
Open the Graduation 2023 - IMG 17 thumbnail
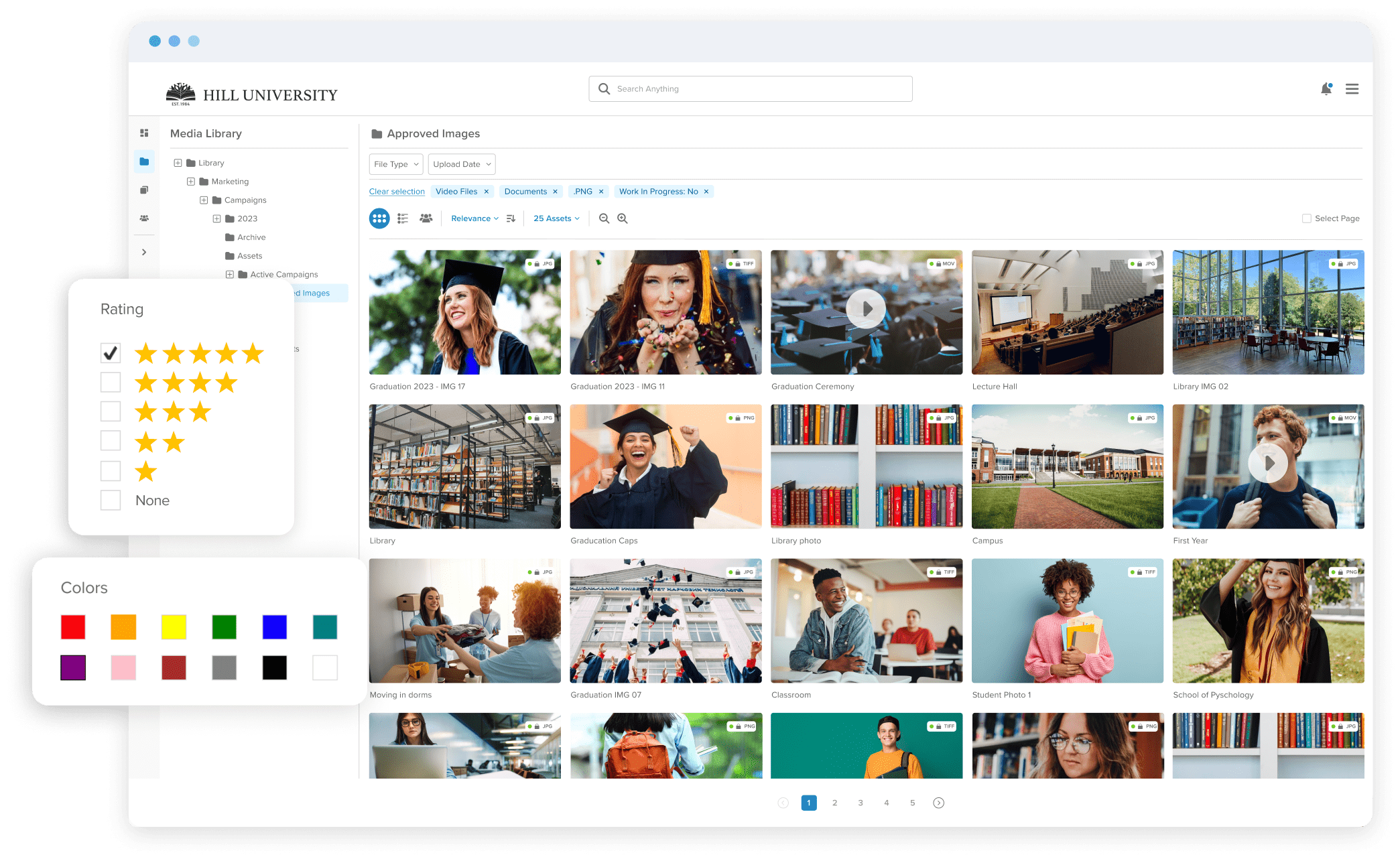tap(465, 312)
